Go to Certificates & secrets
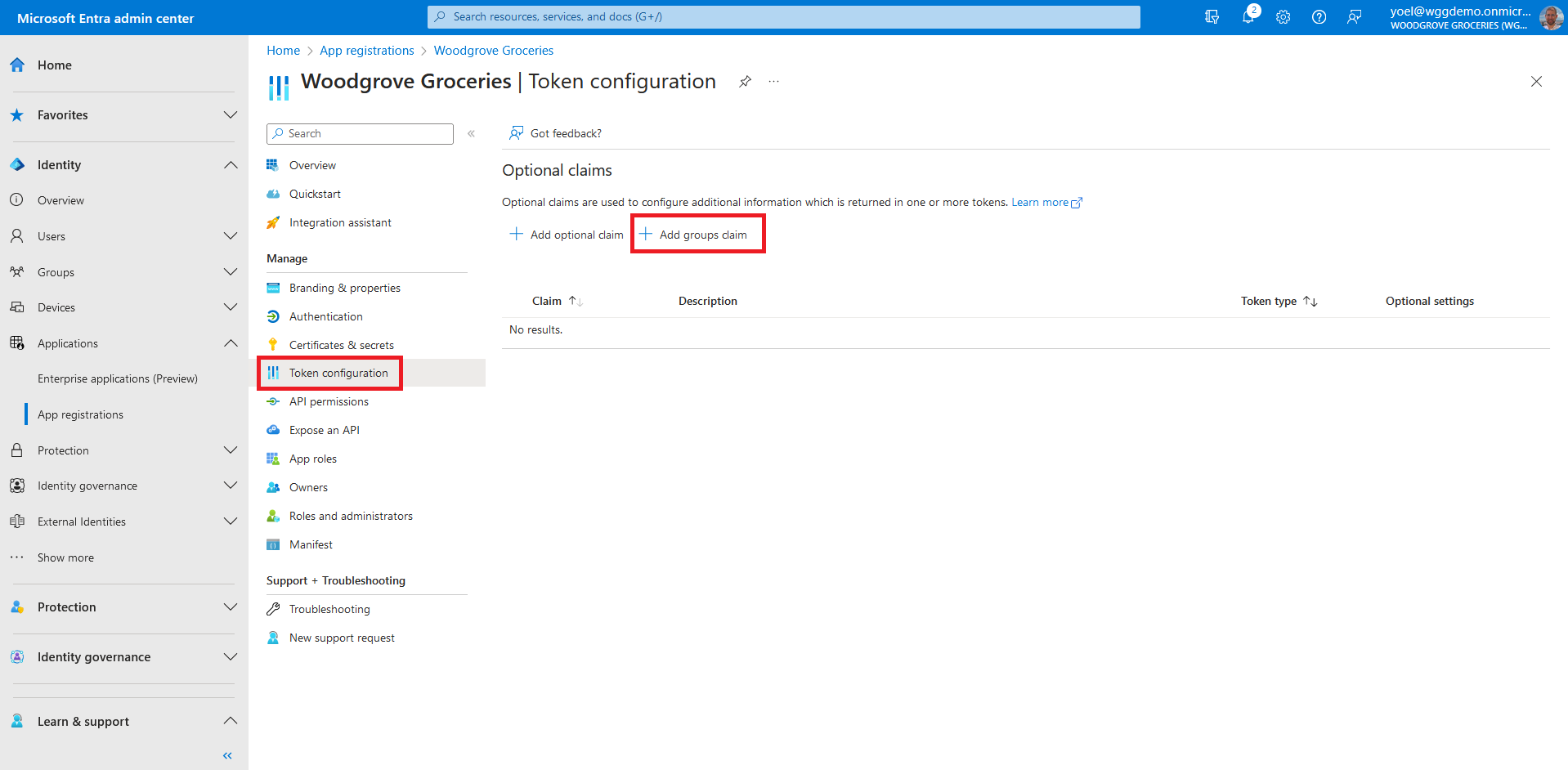Image resolution: width=1568 pixels, height=770 pixels. point(341,345)
